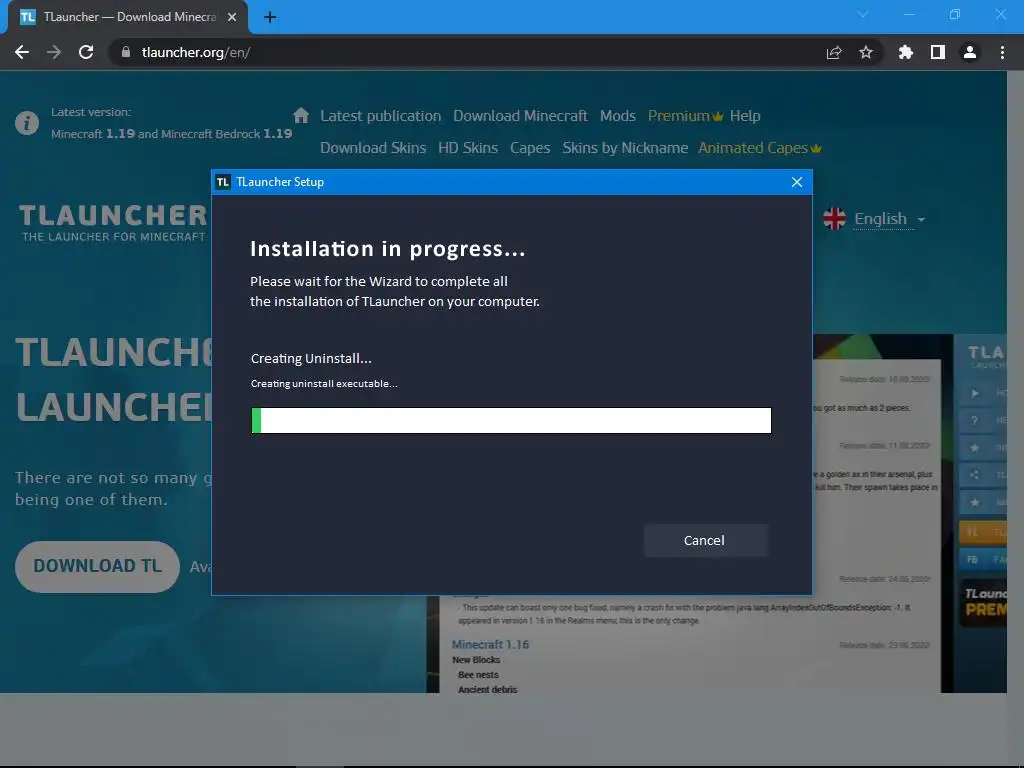Viewport: 1024px width, 768px height.
Task: Open the Help menu item
Action: pyautogui.click(x=745, y=116)
